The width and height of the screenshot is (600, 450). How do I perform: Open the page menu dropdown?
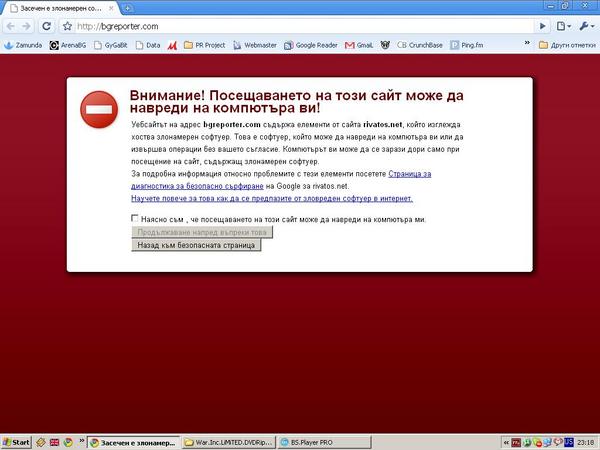(x=564, y=26)
